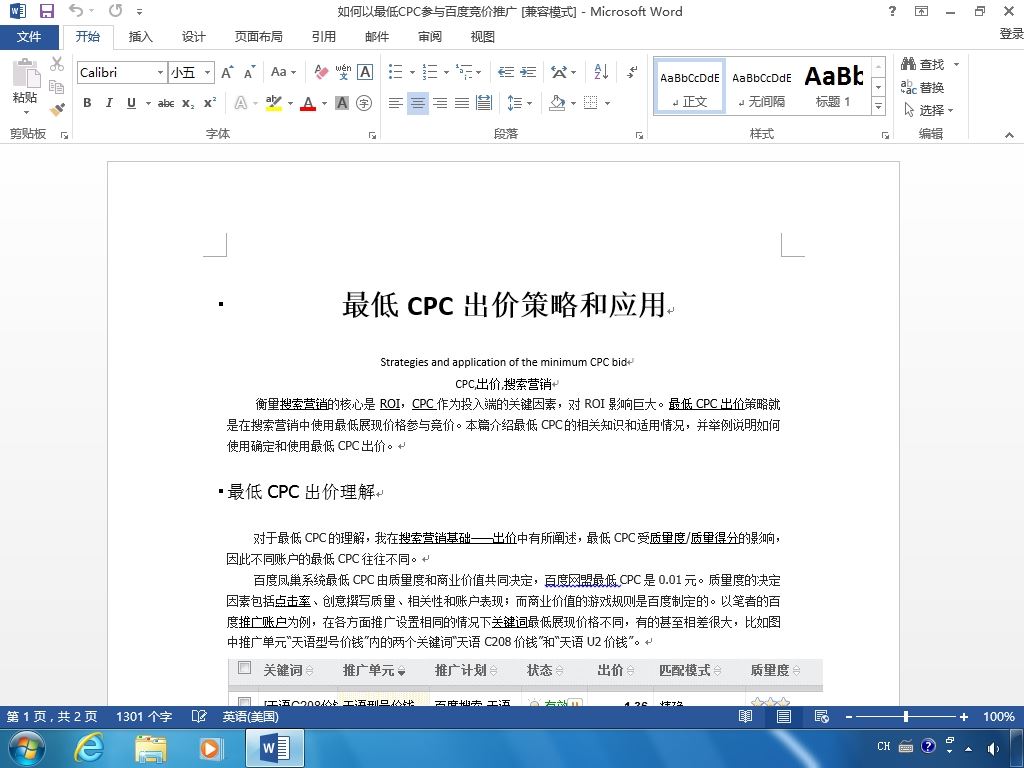Toggle italic formatting
The image size is (1024, 768).
pyautogui.click(x=109, y=103)
